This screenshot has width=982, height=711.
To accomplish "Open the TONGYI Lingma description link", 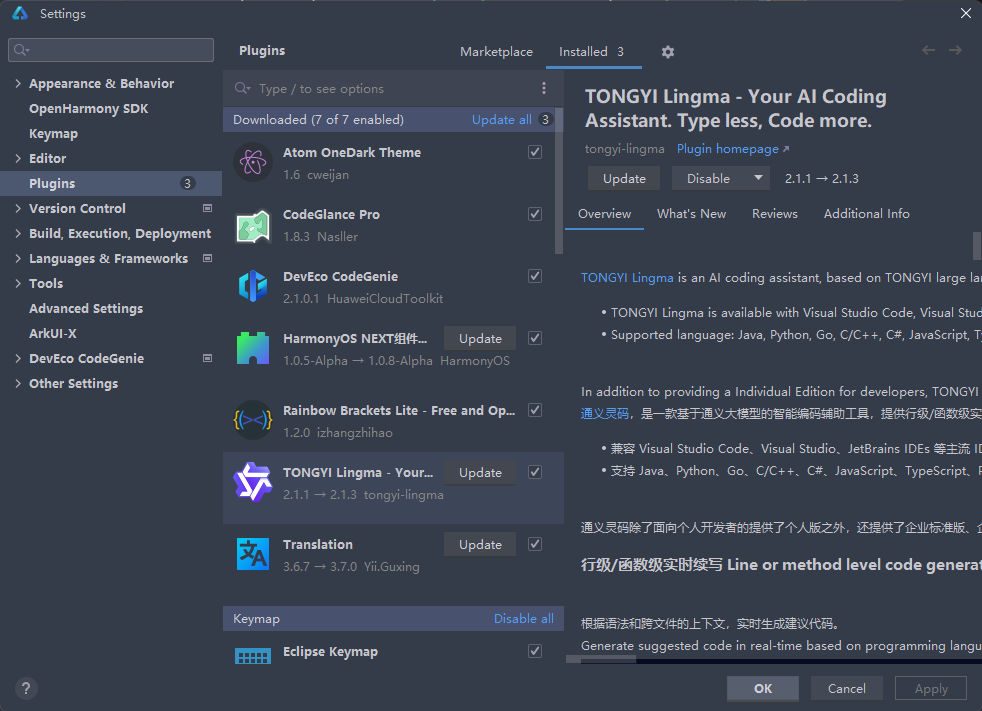I will [x=627, y=278].
